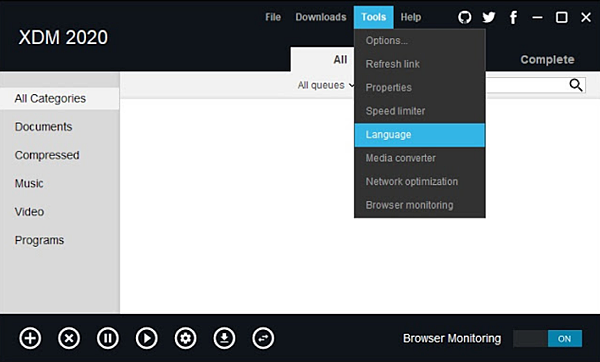Open the Facebook icon
This screenshot has height=362, width=600.
point(513,17)
